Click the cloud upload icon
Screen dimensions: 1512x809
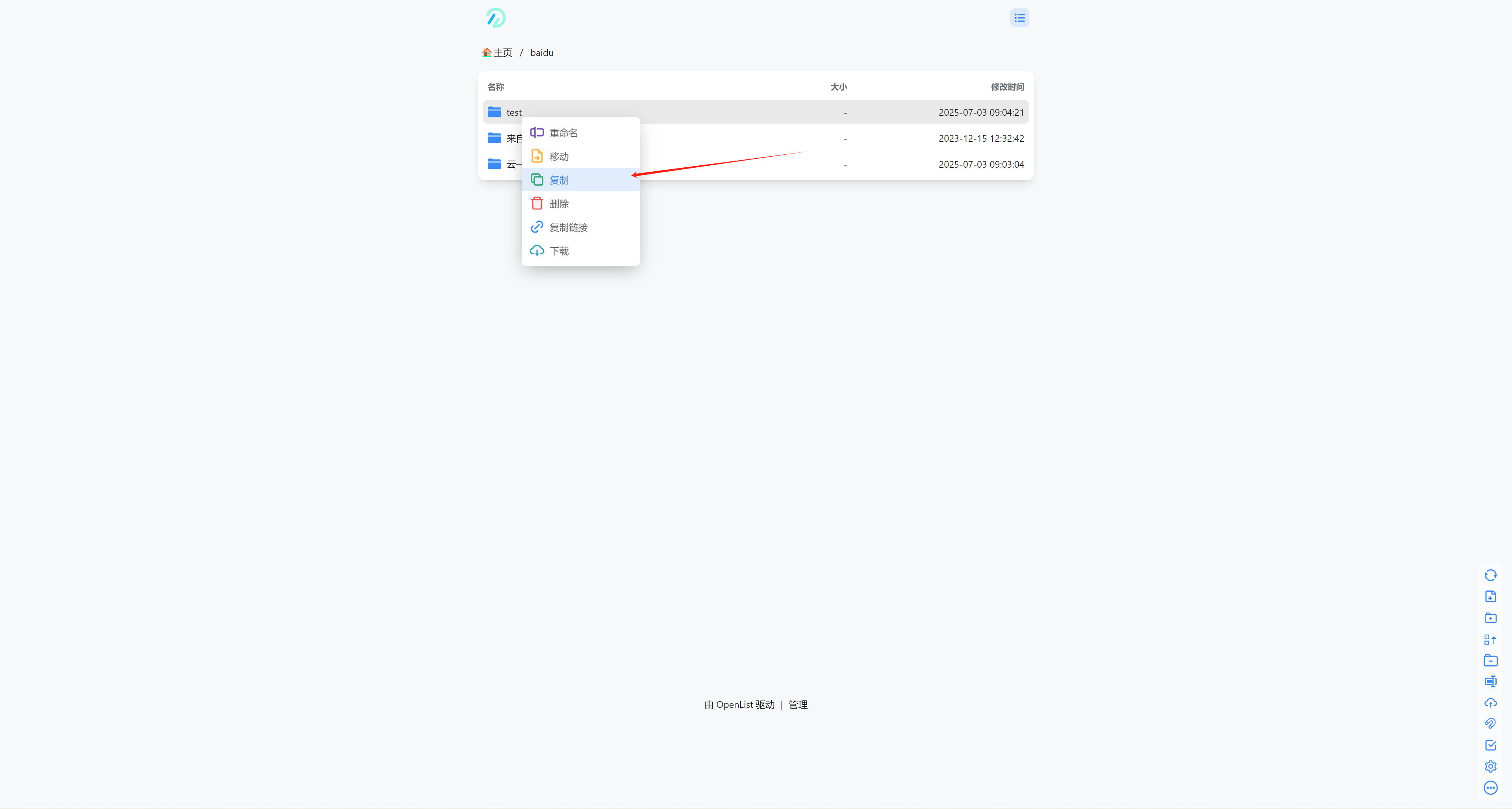(1490, 703)
